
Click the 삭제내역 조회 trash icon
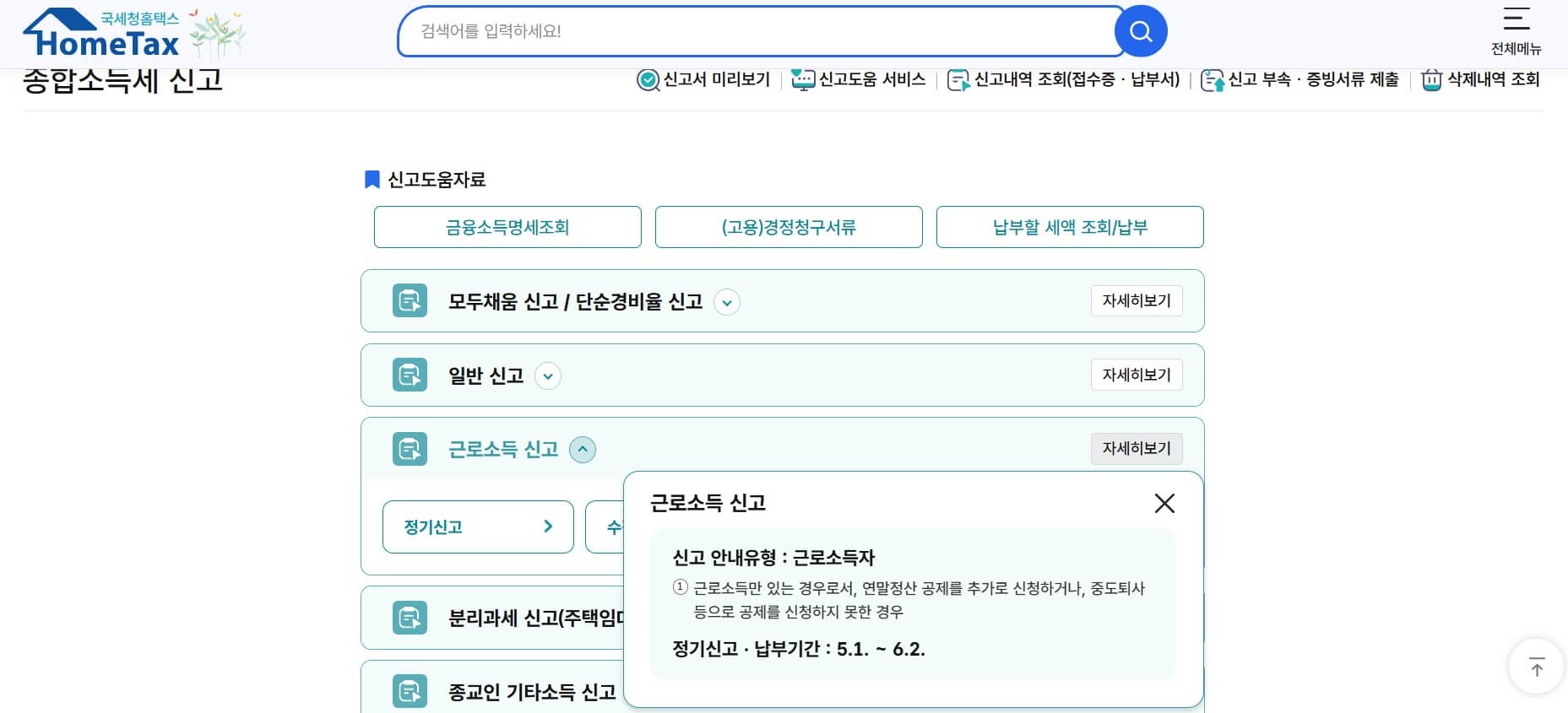[x=1431, y=80]
